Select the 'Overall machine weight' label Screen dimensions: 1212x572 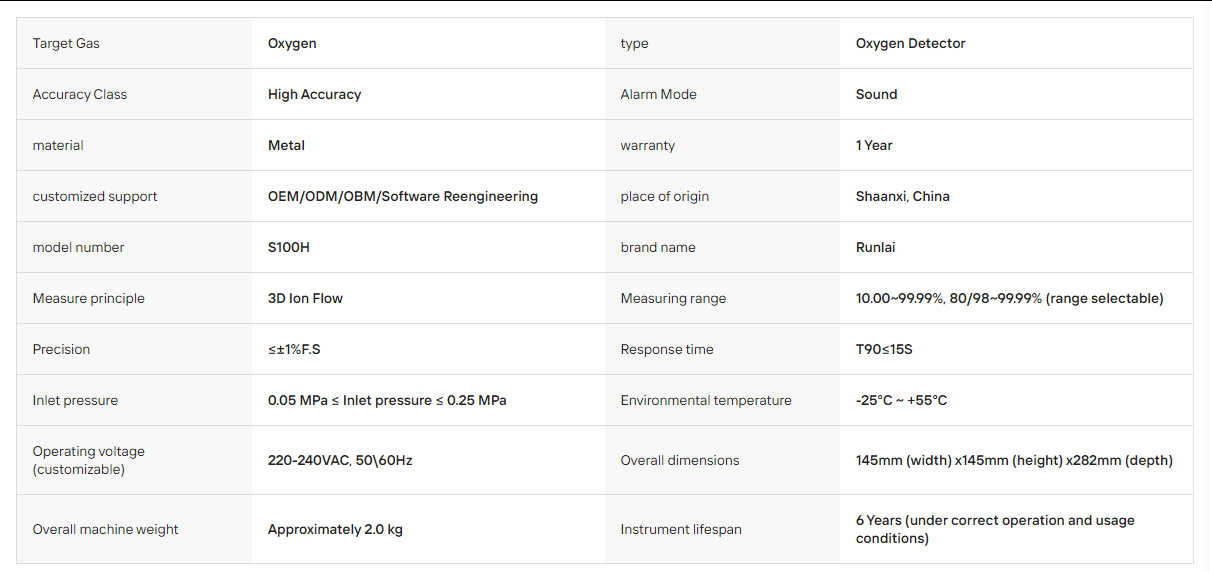coord(105,529)
